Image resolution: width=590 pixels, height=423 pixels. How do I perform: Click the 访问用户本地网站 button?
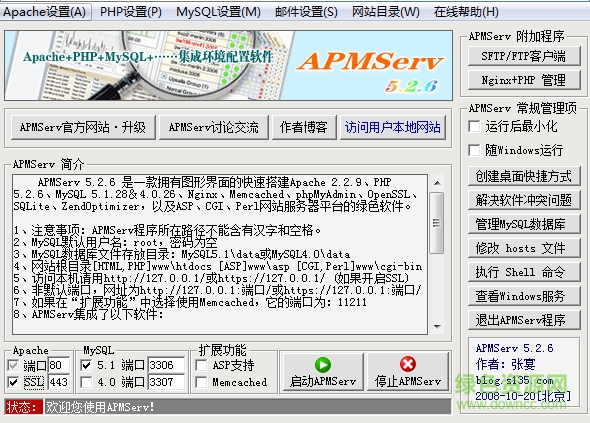point(392,127)
